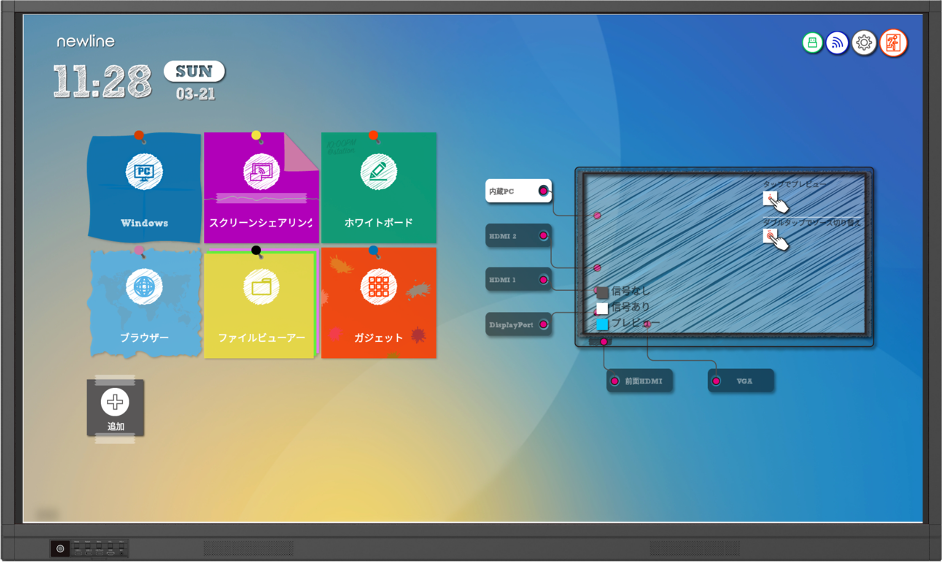Open the Windows PC tile
This screenshot has height=562, width=943.
tap(144, 188)
